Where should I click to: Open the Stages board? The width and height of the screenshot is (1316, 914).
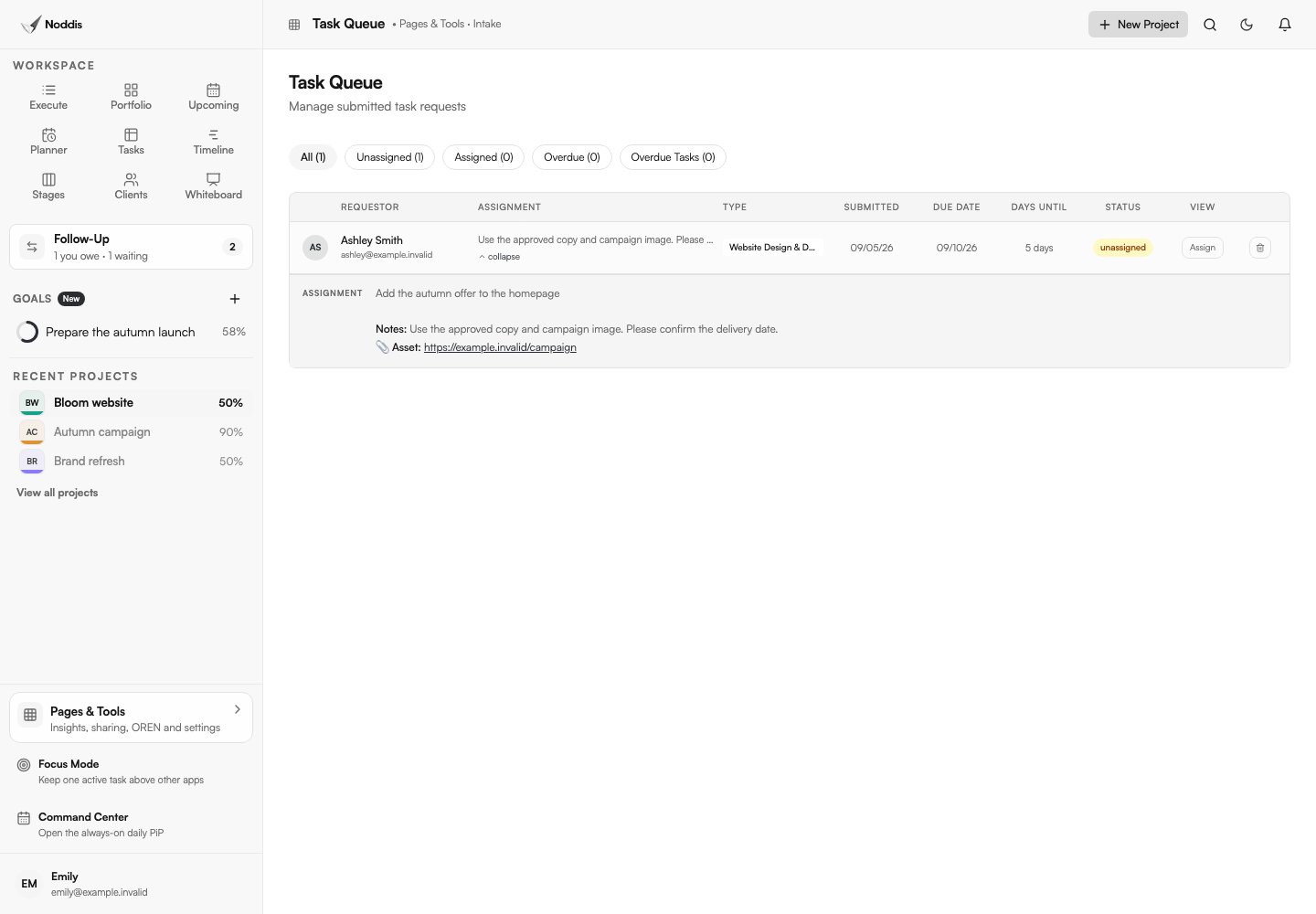click(48, 186)
